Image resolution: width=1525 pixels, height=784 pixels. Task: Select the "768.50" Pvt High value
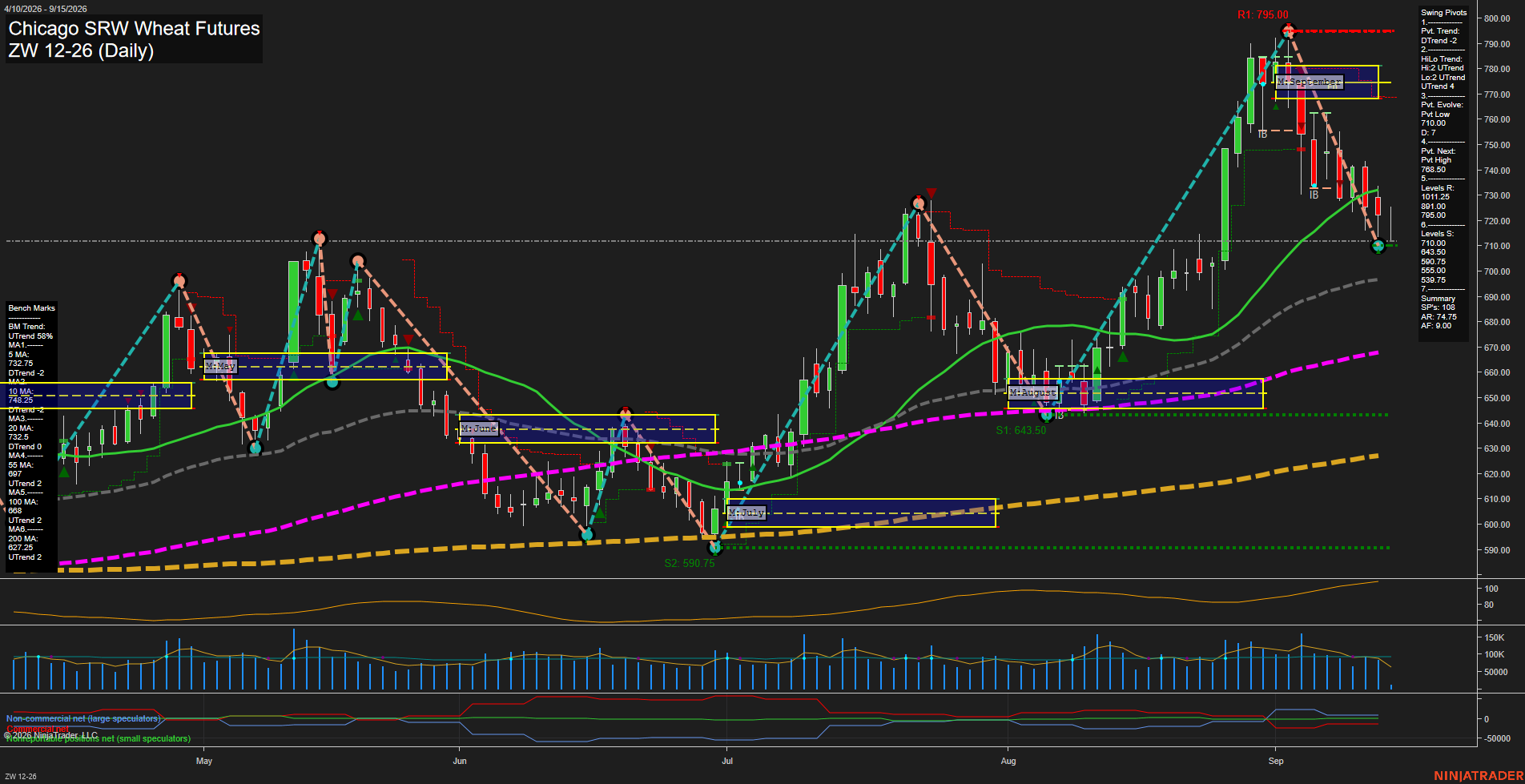coord(1434,170)
